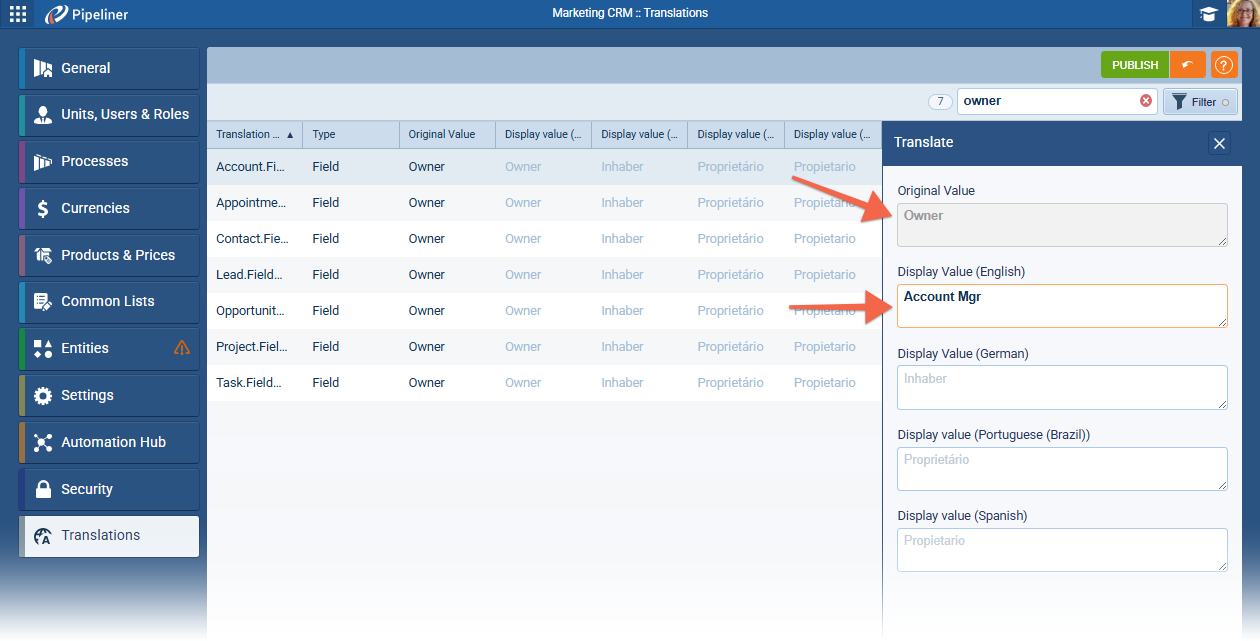Open the Filter options
The height and width of the screenshot is (641, 1260).
click(1200, 102)
